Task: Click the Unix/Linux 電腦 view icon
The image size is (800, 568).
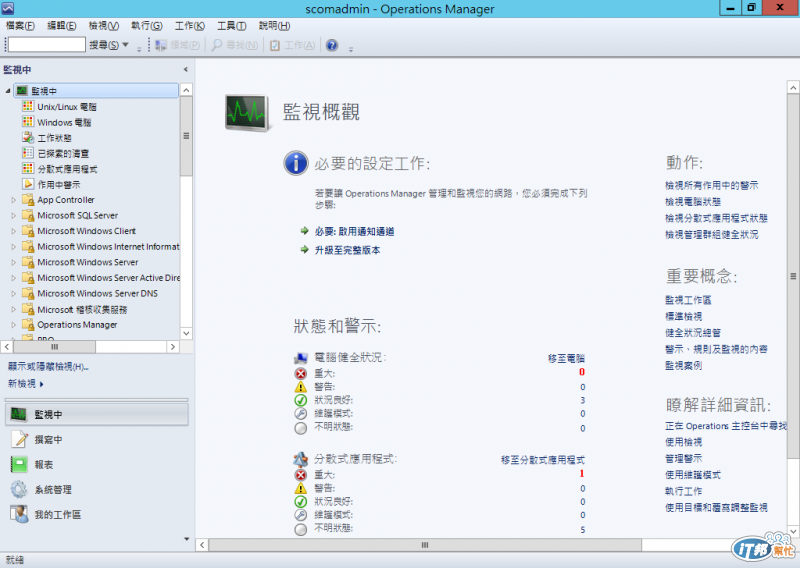Action: pyautogui.click(x=28, y=106)
